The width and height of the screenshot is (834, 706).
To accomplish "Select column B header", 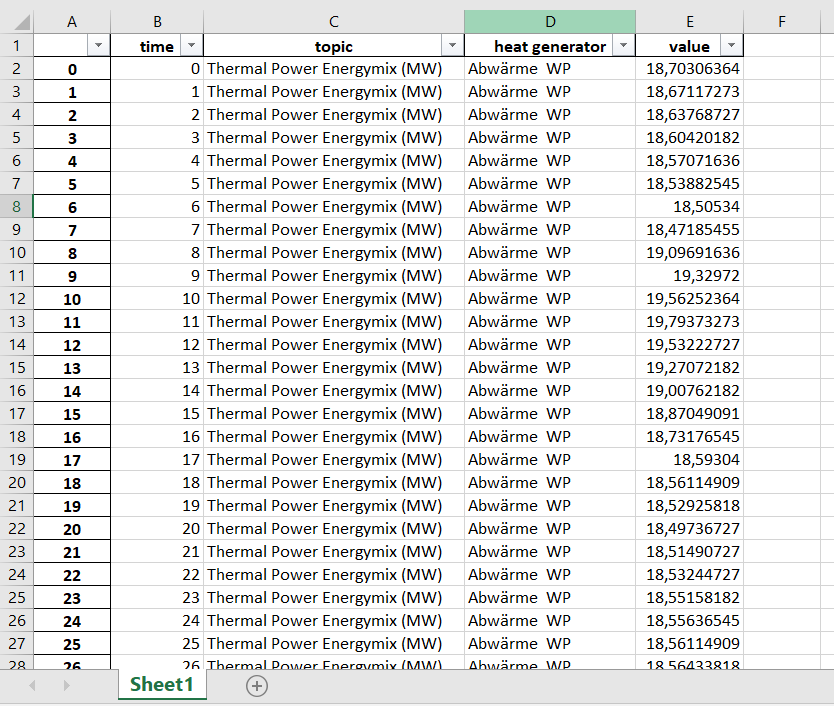I will 157,22.
